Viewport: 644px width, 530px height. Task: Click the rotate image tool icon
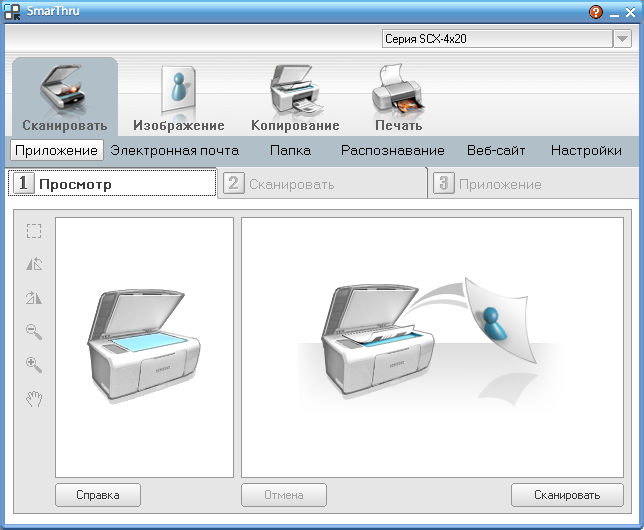click(x=34, y=297)
